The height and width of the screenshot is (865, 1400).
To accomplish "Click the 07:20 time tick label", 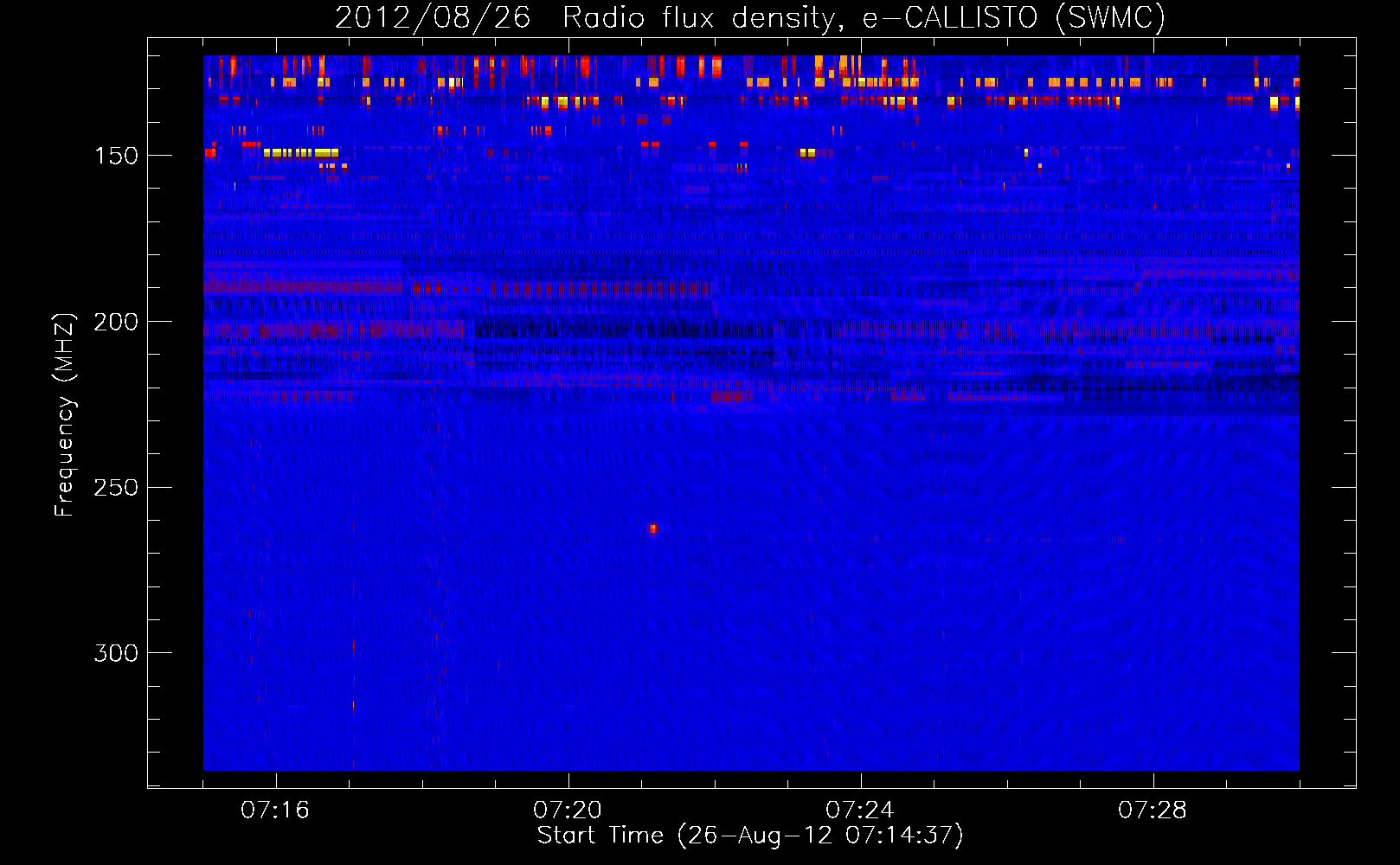I will (568, 810).
